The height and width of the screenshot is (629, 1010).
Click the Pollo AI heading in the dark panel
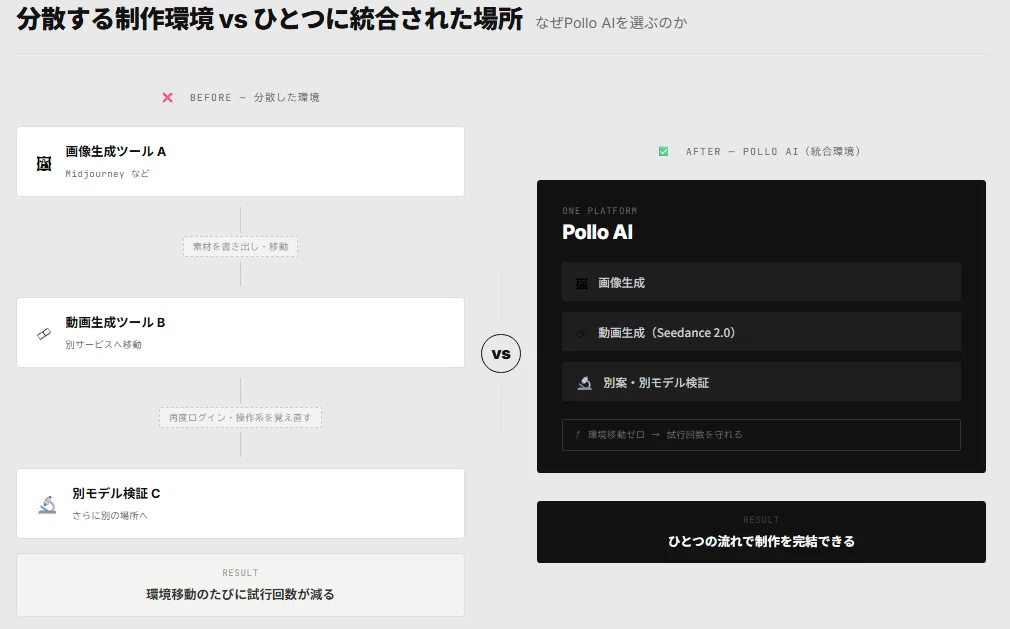pyautogui.click(x=597, y=232)
